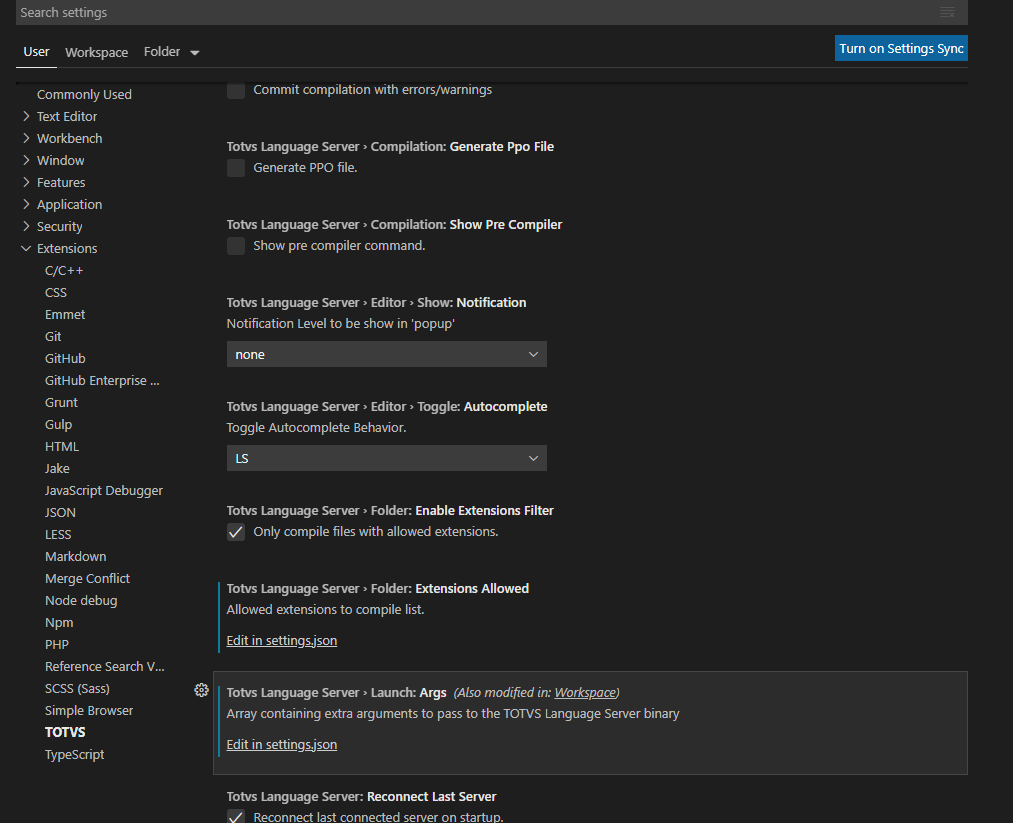The image size is (1013, 823).
Task: Select the User settings tab
Action: click(36, 51)
